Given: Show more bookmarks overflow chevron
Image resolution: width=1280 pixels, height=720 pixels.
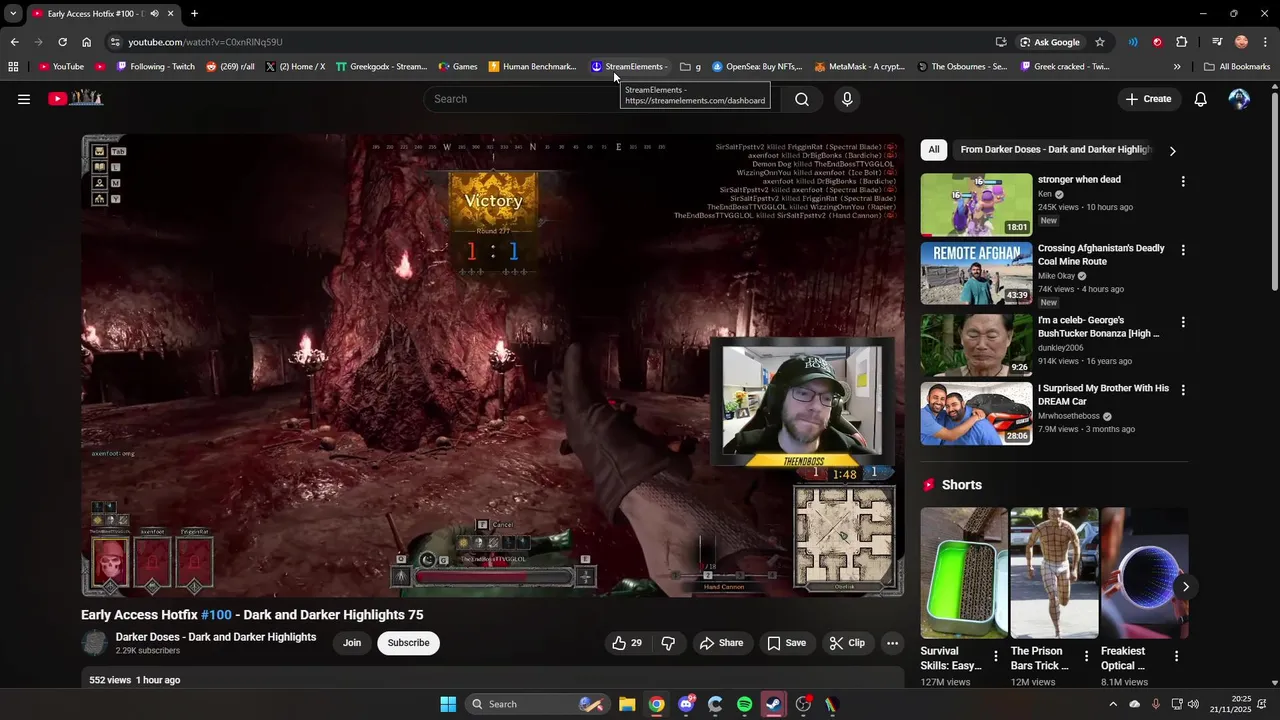Looking at the screenshot, I should tap(1177, 67).
